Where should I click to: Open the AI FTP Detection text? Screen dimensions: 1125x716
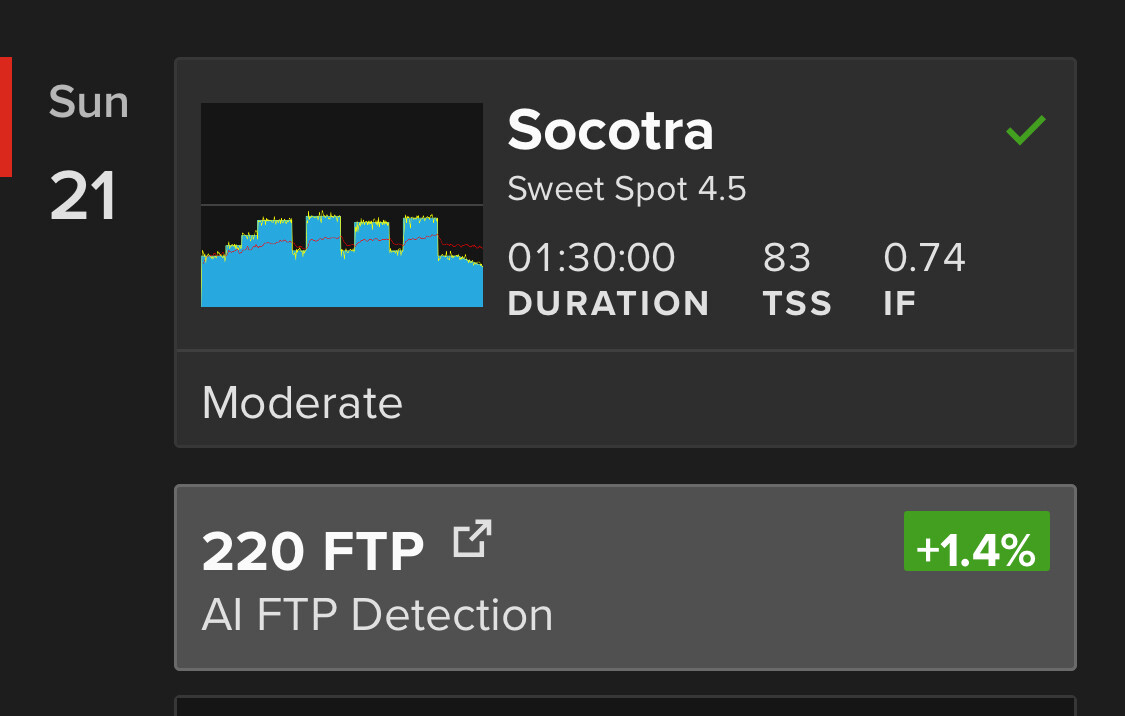pyautogui.click(x=377, y=615)
